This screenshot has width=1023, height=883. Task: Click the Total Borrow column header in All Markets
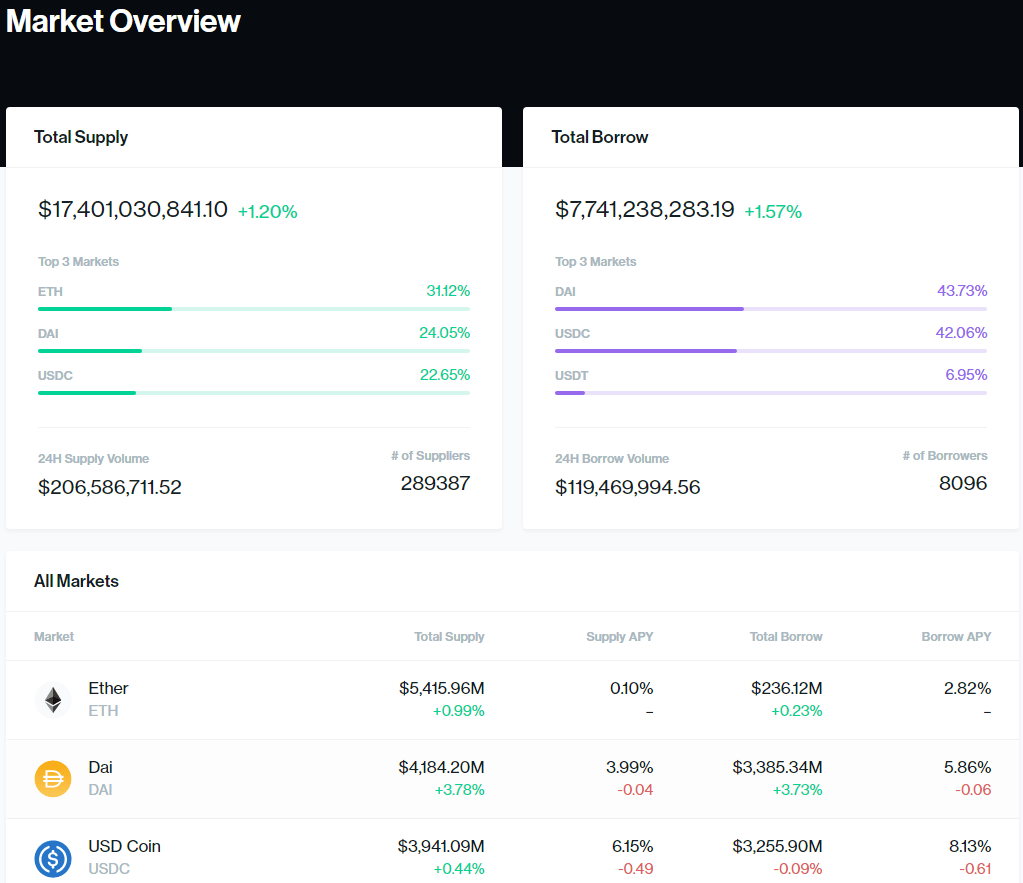(x=786, y=637)
